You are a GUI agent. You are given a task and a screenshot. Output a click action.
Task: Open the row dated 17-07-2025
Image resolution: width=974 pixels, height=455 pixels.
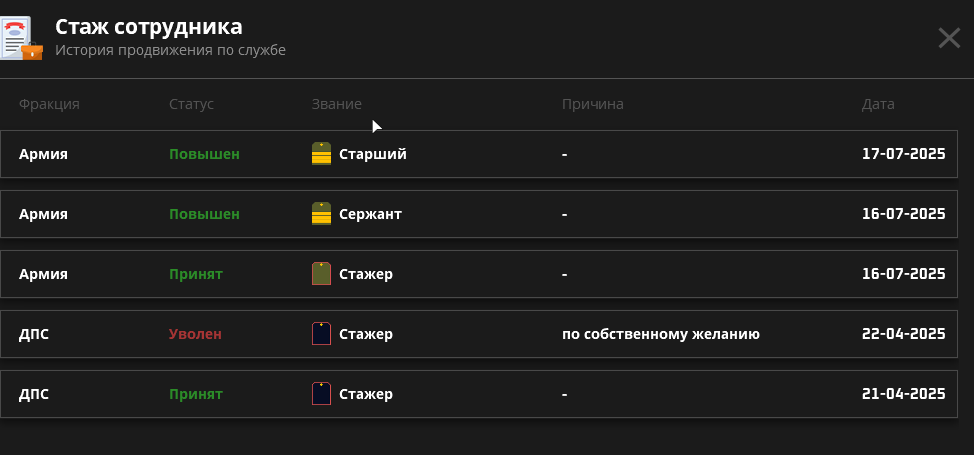click(478, 154)
